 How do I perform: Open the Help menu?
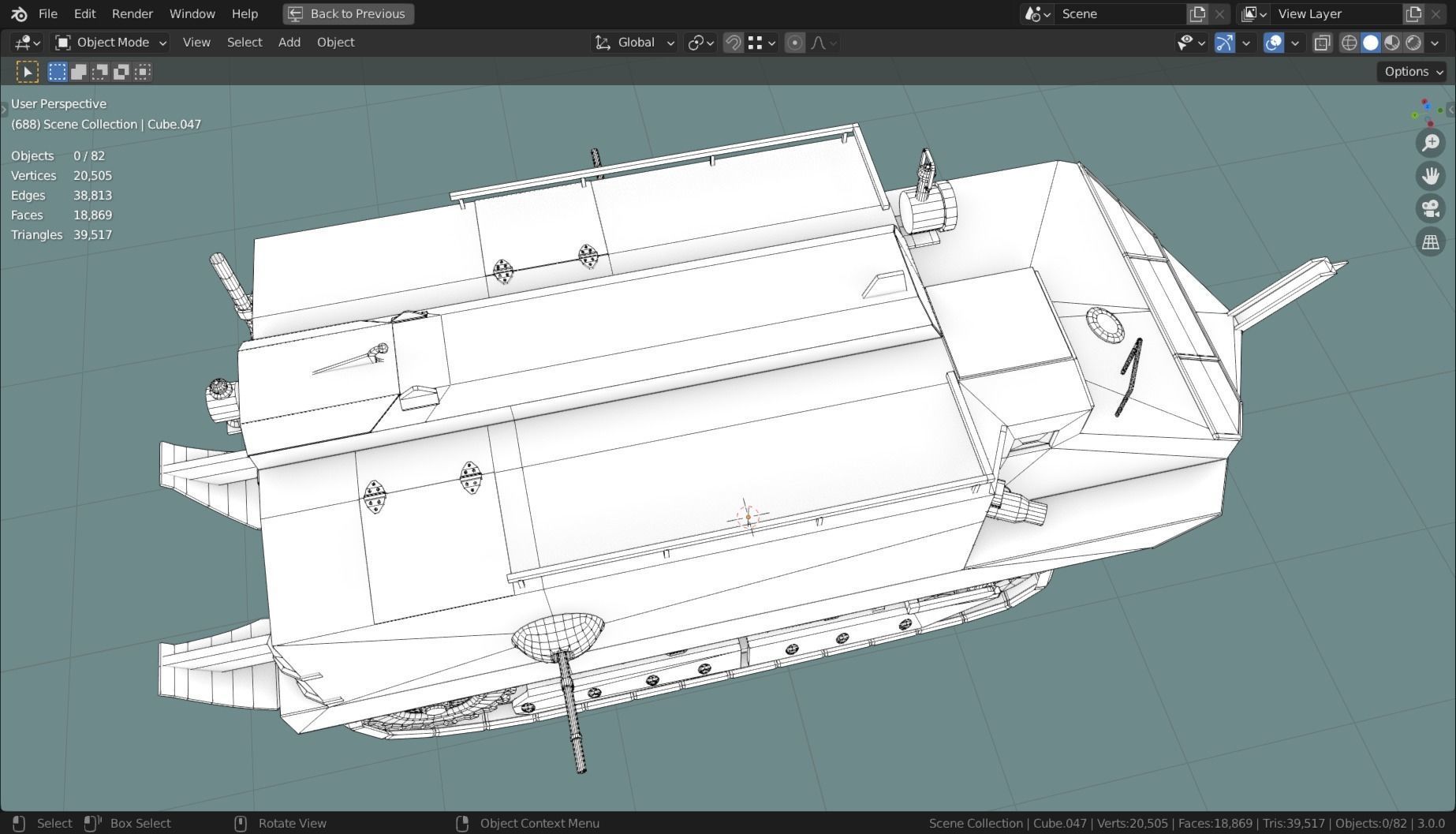pos(245,13)
